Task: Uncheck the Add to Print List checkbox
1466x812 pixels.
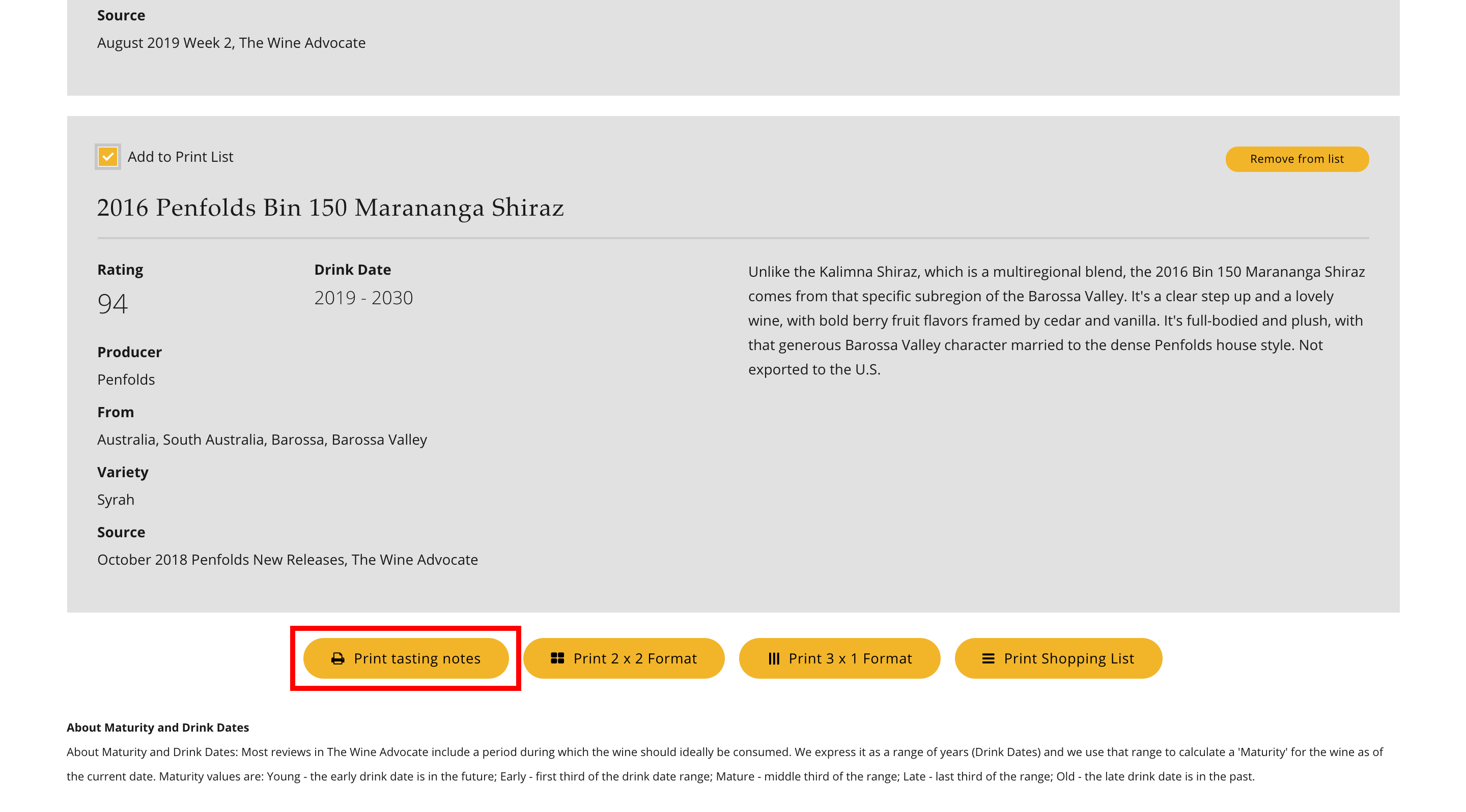Action: pyautogui.click(x=107, y=157)
